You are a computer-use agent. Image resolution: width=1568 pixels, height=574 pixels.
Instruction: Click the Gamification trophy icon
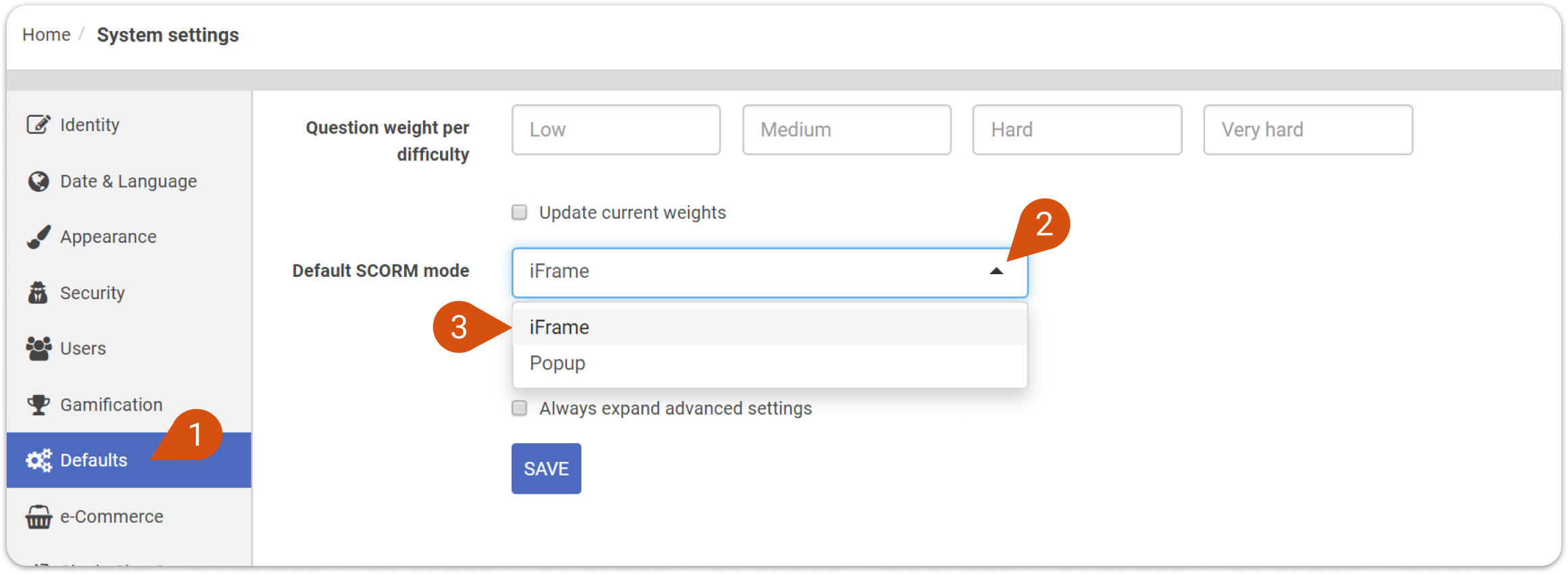[x=39, y=405]
